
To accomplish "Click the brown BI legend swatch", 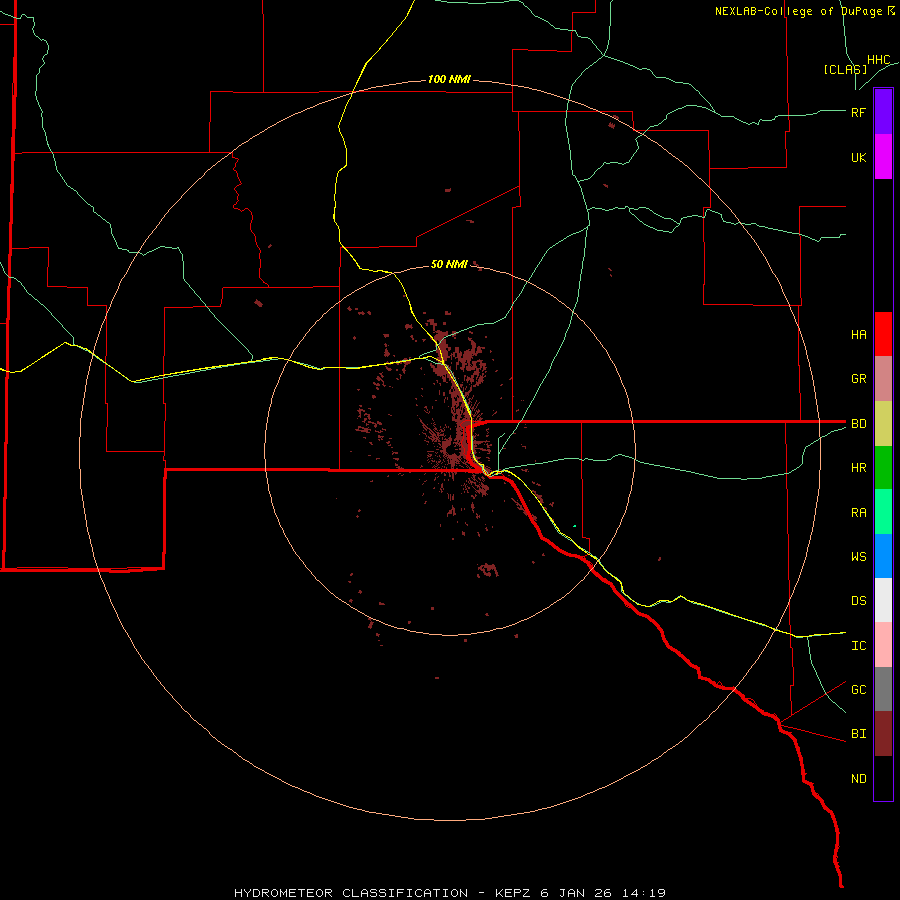I will (883, 734).
